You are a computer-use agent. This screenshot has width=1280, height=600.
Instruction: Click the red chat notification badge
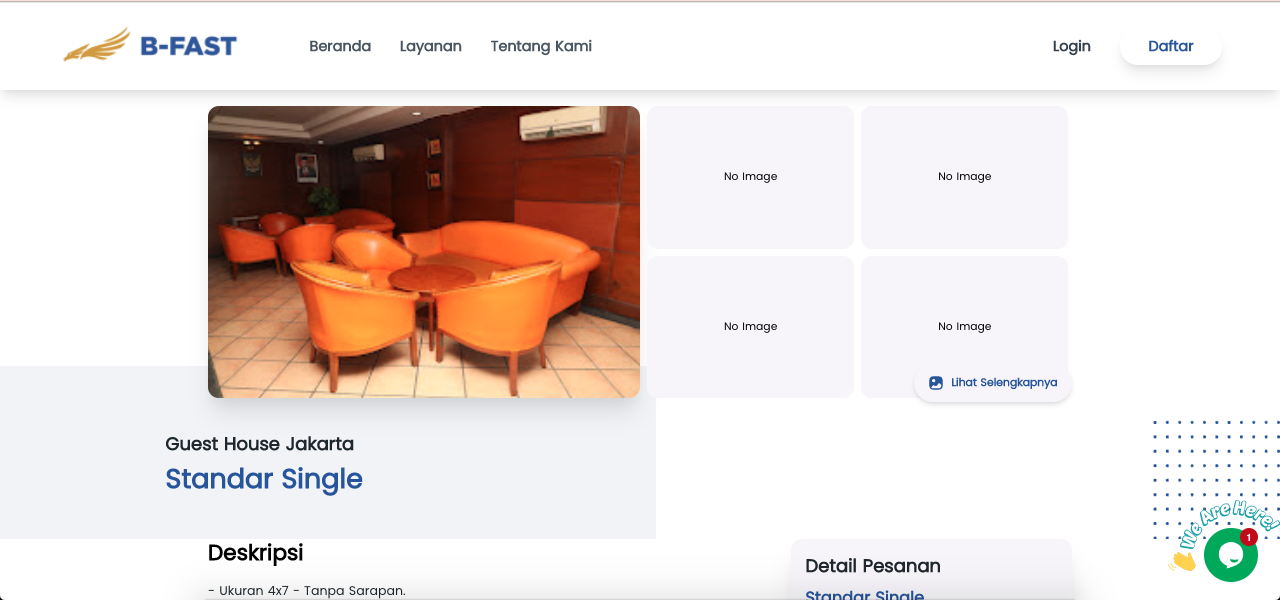[x=1248, y=537]
